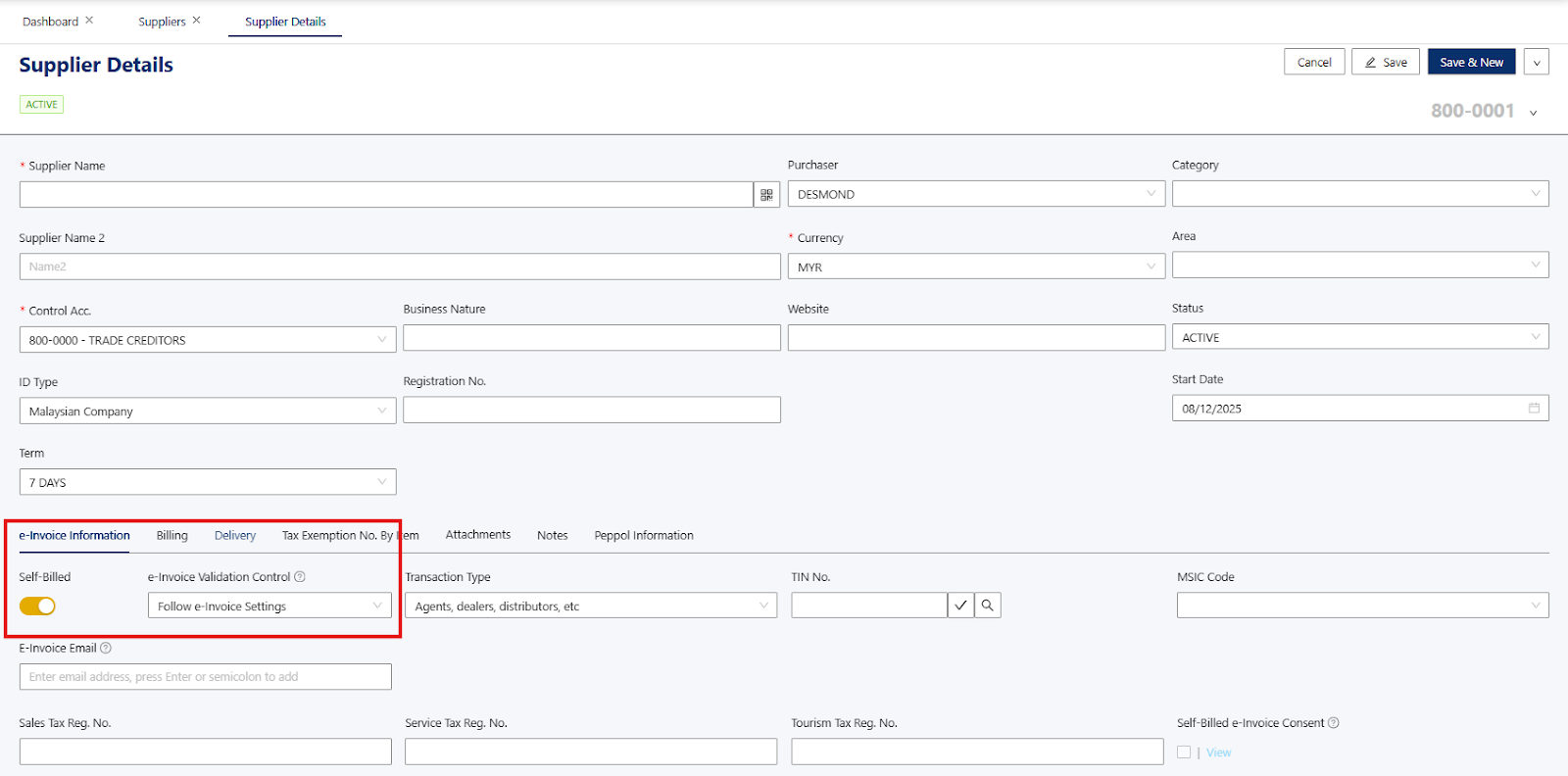Screen dimensions: 1568x776
Task: Expand the Save & New options arrow
Action: point(1536,63)
